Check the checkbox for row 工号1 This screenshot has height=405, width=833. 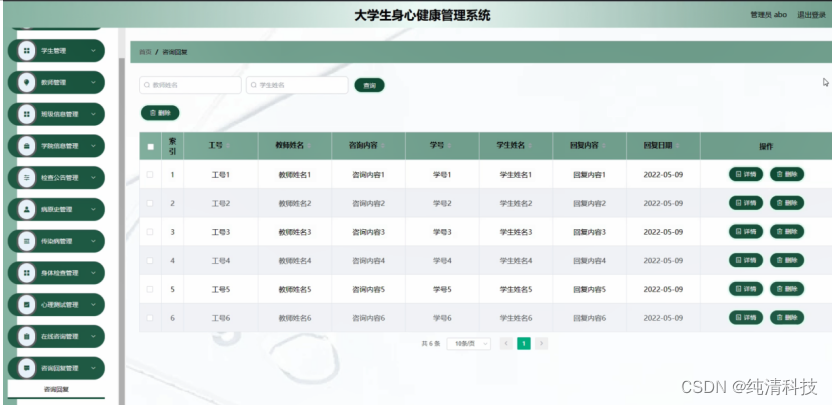(x=150, y=174)
